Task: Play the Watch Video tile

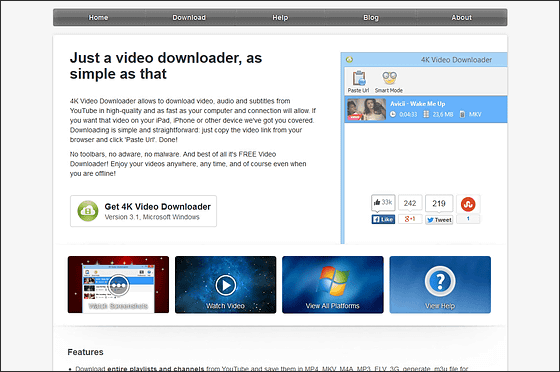Action: click(x=225, y=285)
